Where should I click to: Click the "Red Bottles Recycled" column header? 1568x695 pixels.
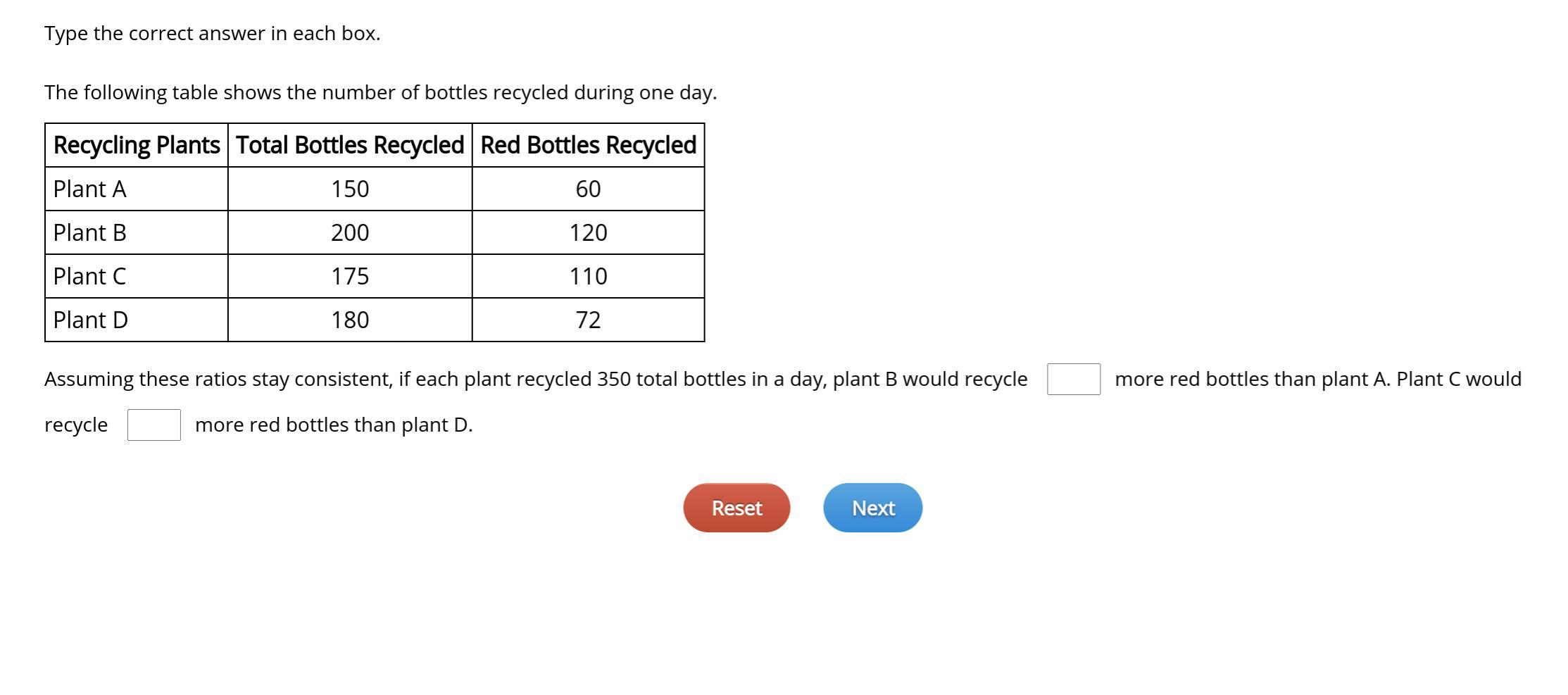[x=588, y=145]
